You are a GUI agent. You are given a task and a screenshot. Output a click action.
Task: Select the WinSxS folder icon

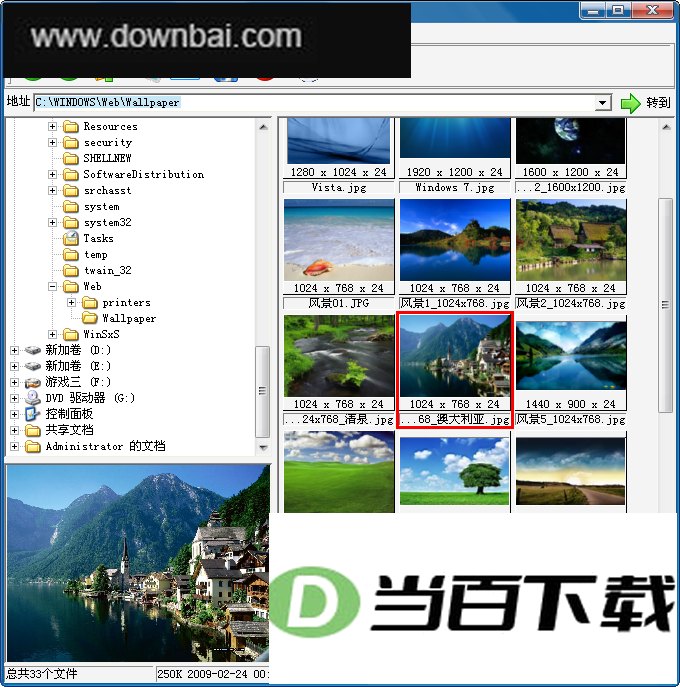click(71, 334)
